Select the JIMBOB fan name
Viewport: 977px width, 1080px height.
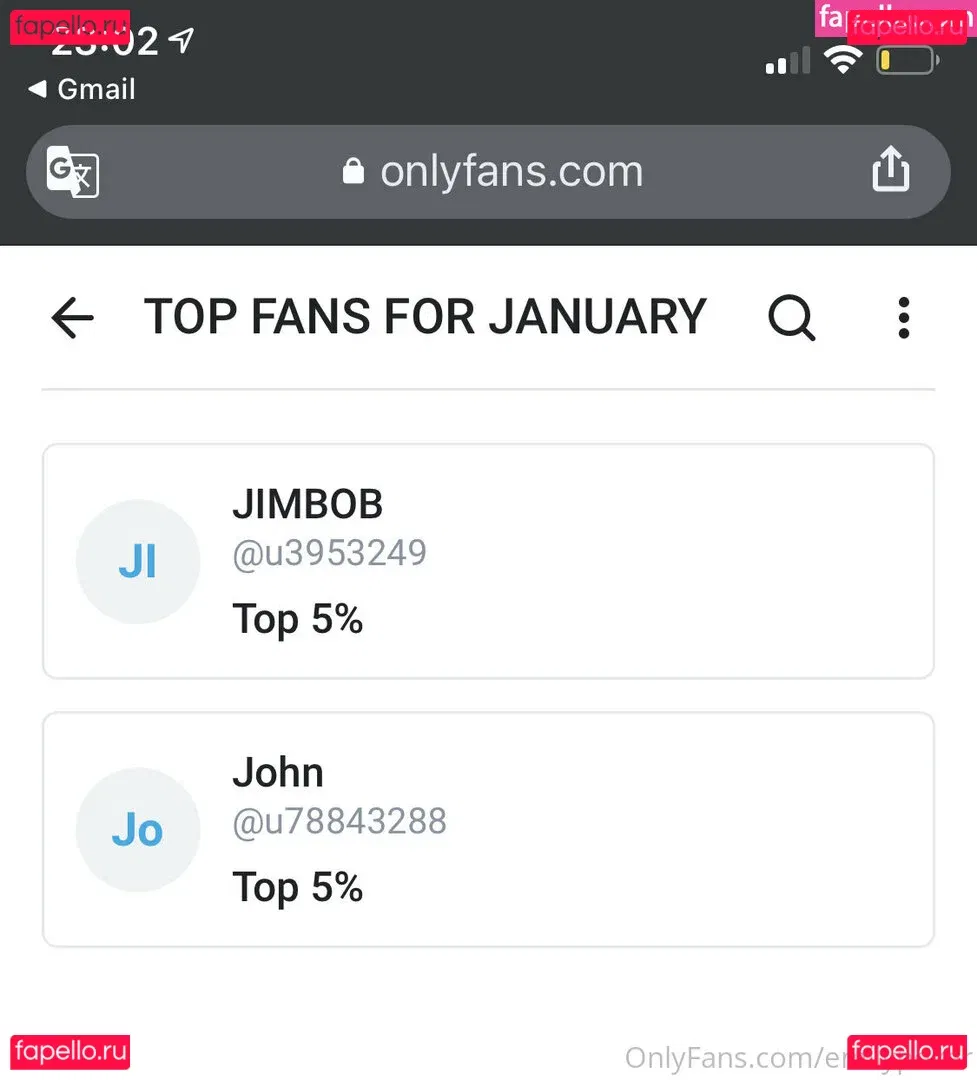pyautogui.click(x=307, y=505)
